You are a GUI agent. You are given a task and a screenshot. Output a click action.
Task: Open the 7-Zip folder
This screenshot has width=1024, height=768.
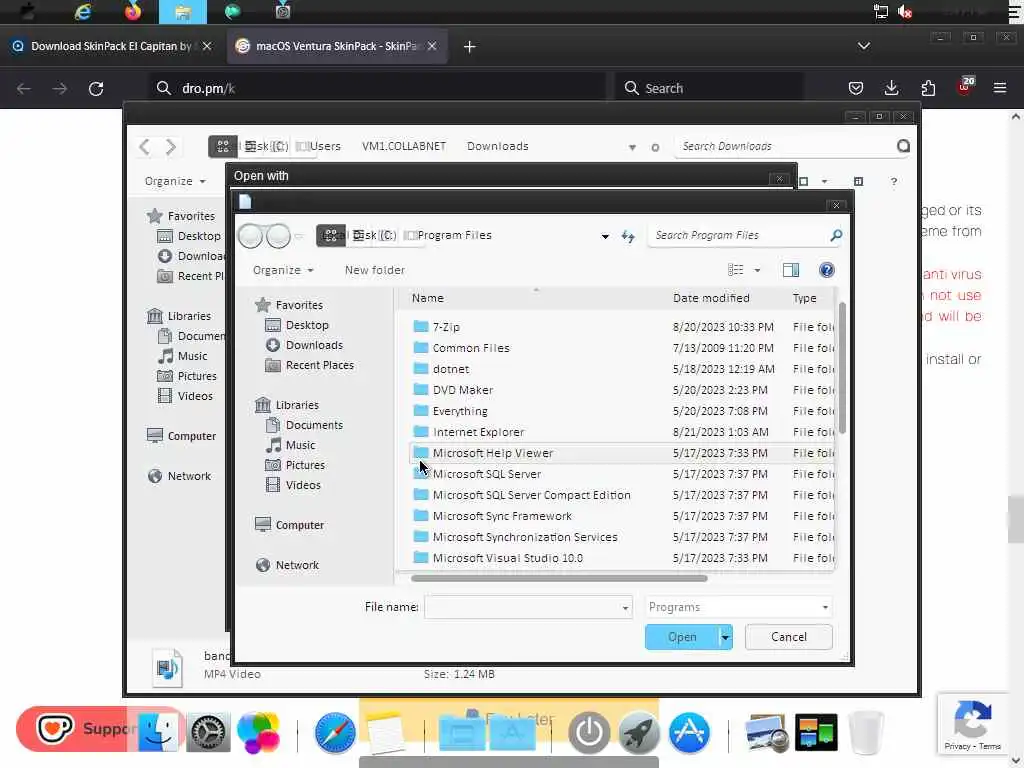pos(446,327)
